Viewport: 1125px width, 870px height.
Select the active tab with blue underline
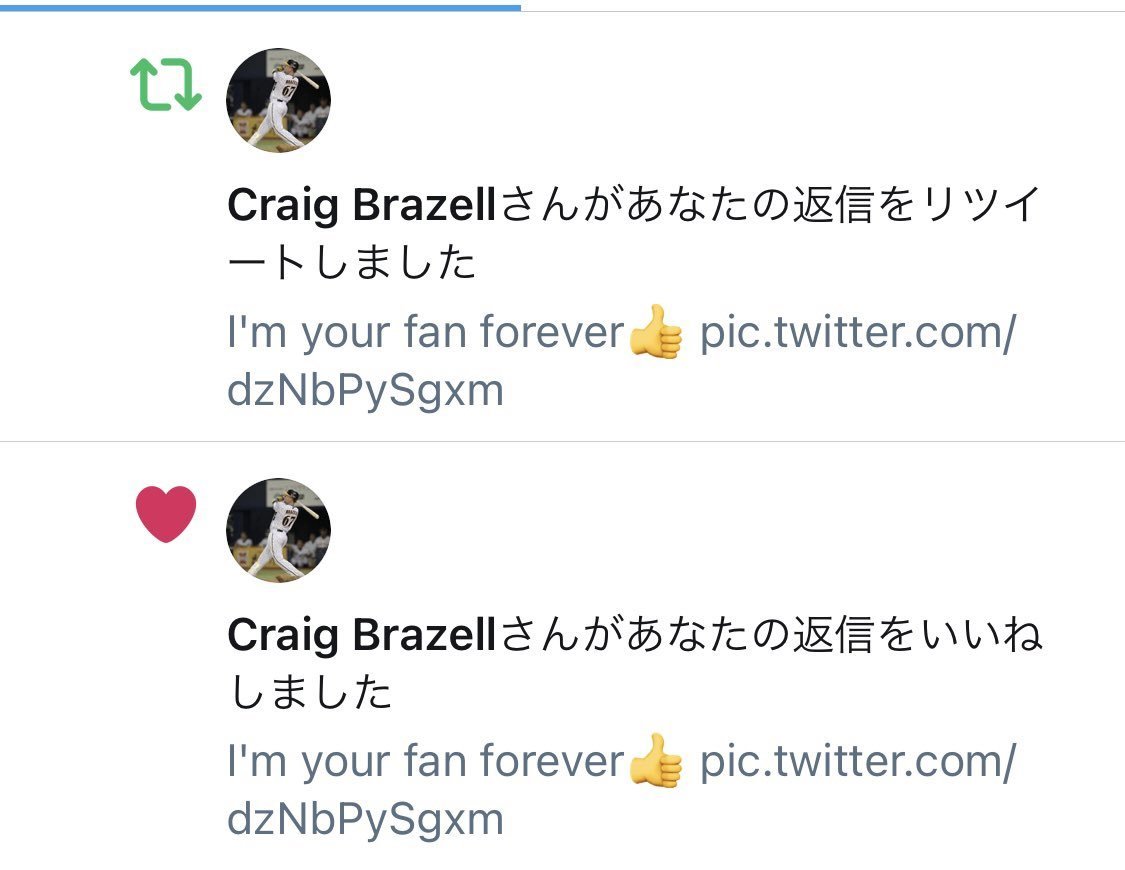pyautogui.click(x=260, y=6)
